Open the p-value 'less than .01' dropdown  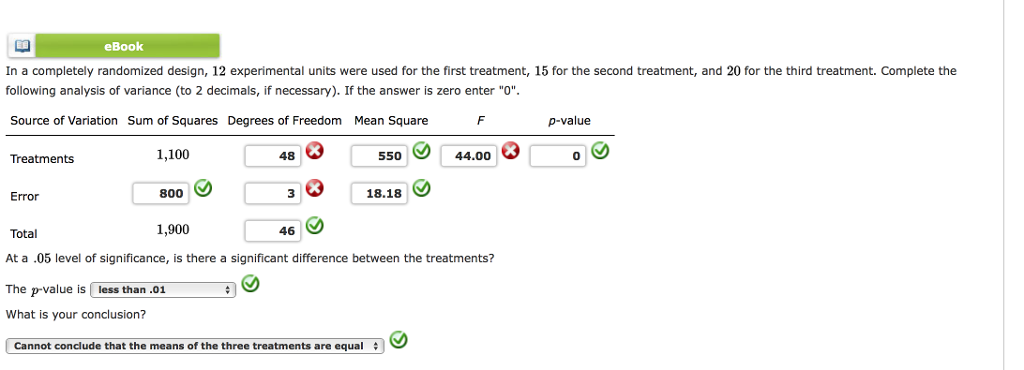(163, 290)
